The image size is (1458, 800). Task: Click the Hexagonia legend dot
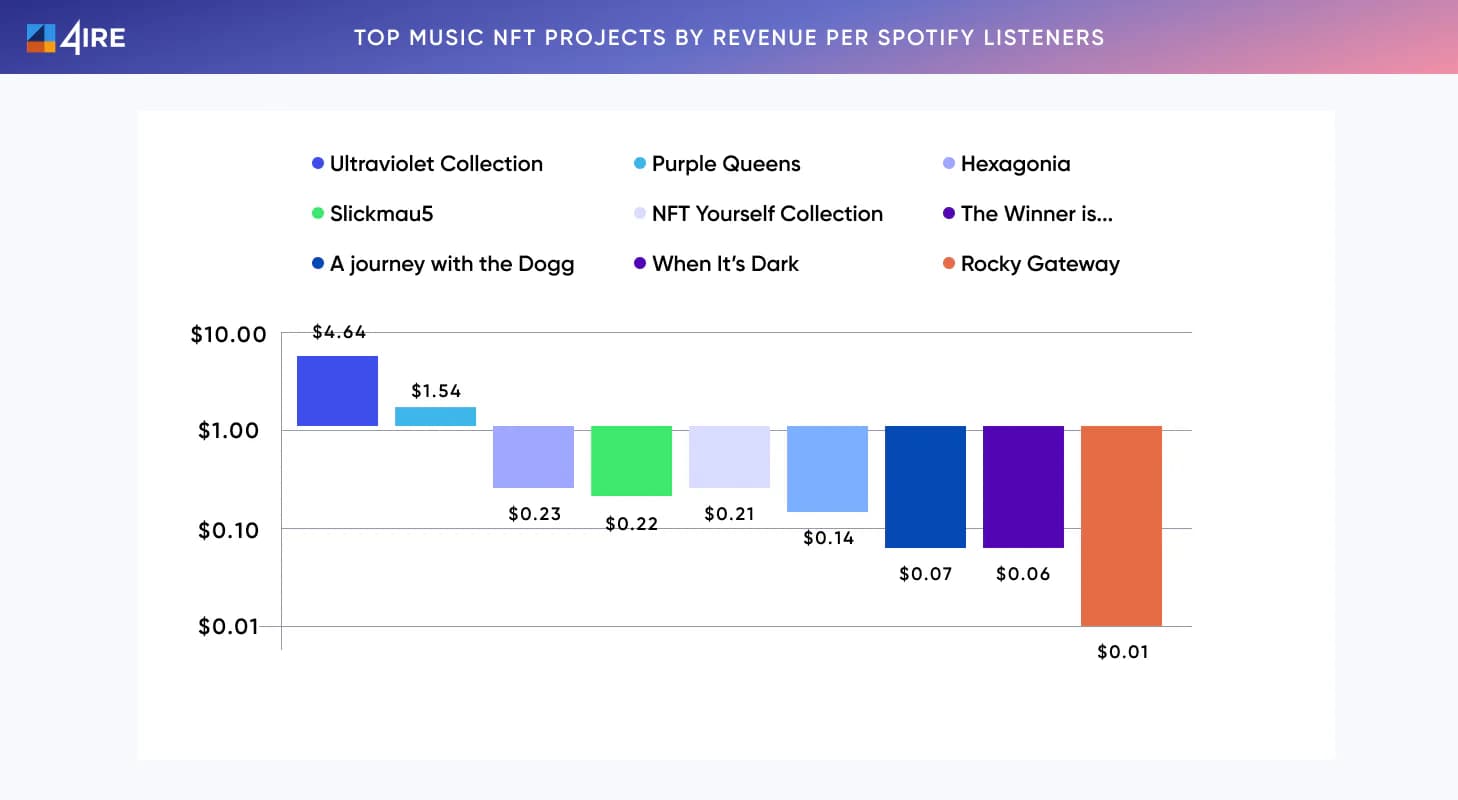tap(949, 164)
